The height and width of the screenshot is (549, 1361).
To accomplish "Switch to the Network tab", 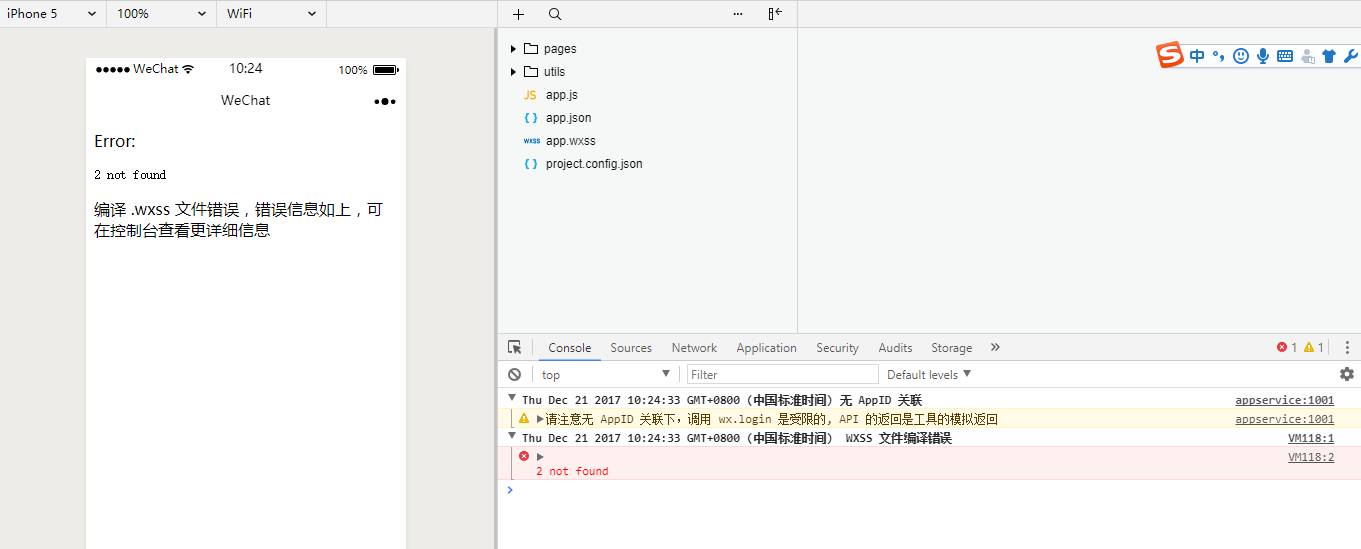I will point(694,348).
